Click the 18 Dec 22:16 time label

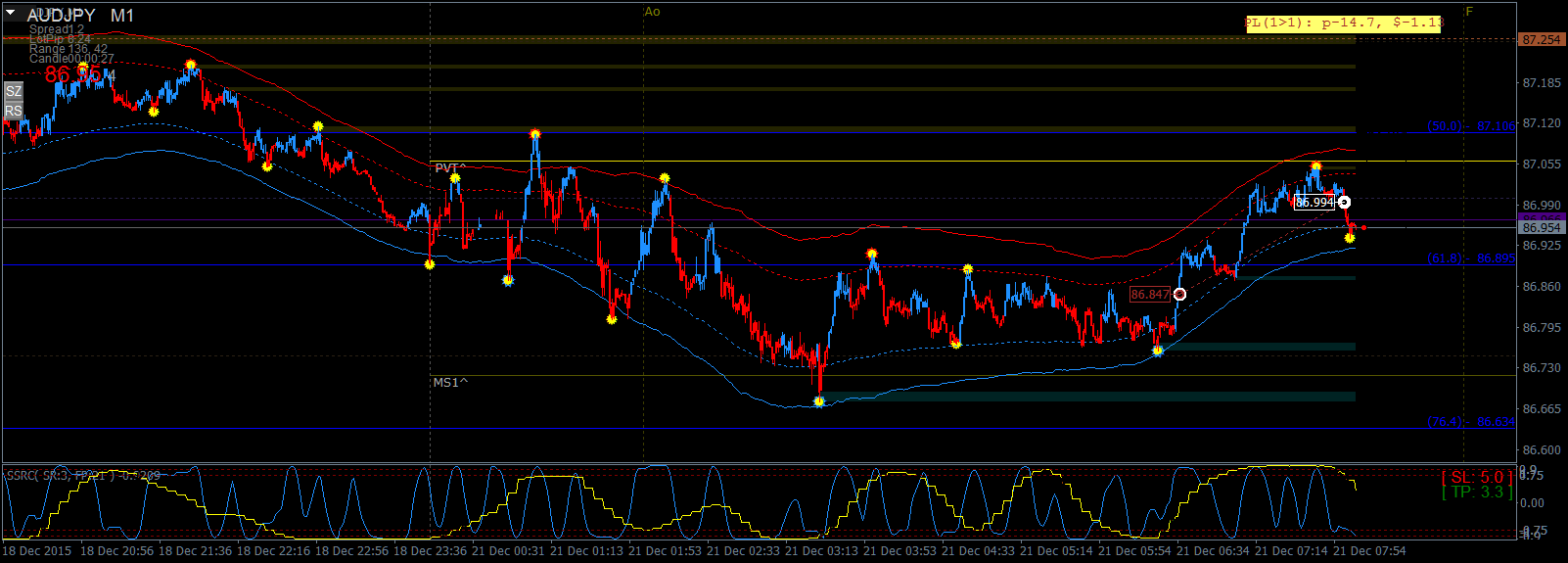pos(273,551)
